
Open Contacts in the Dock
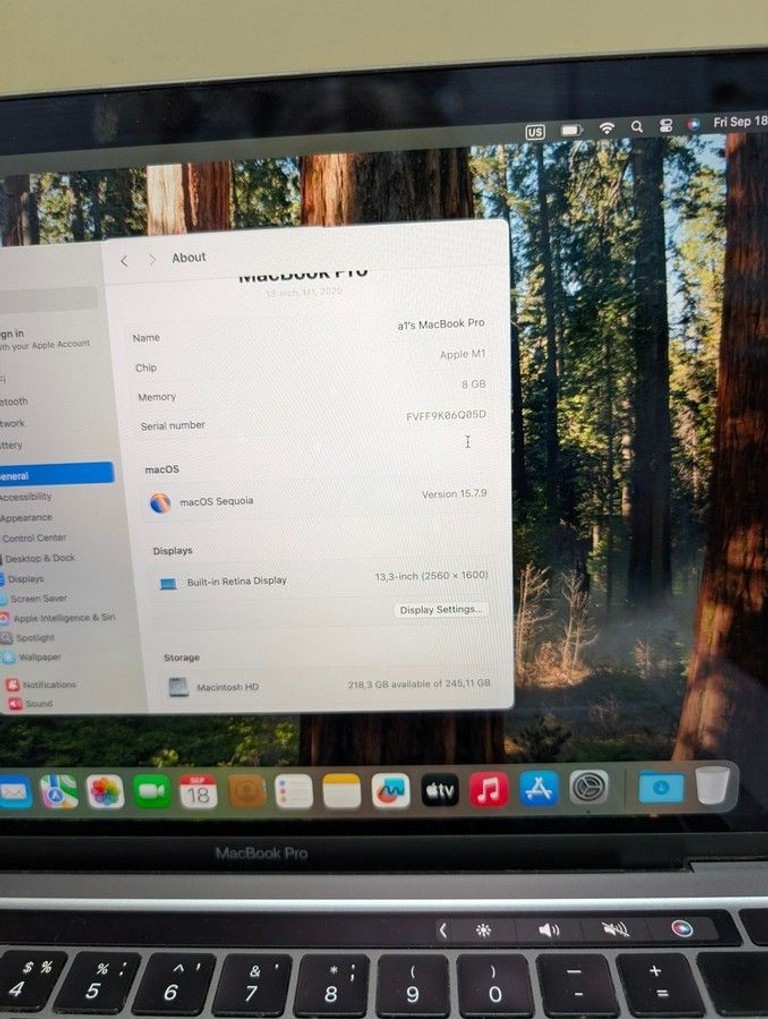[x=247, y=791]
